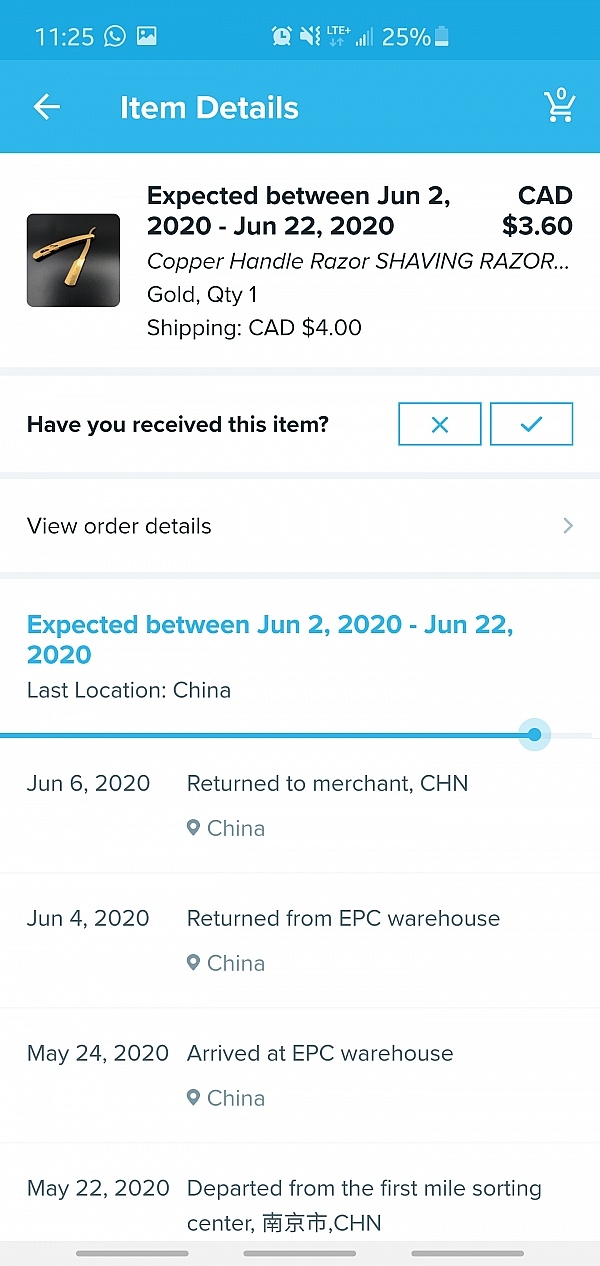The image size is (600, 1266).
Task: Tap the alarm clock status icon
Action: coord(282,37)
